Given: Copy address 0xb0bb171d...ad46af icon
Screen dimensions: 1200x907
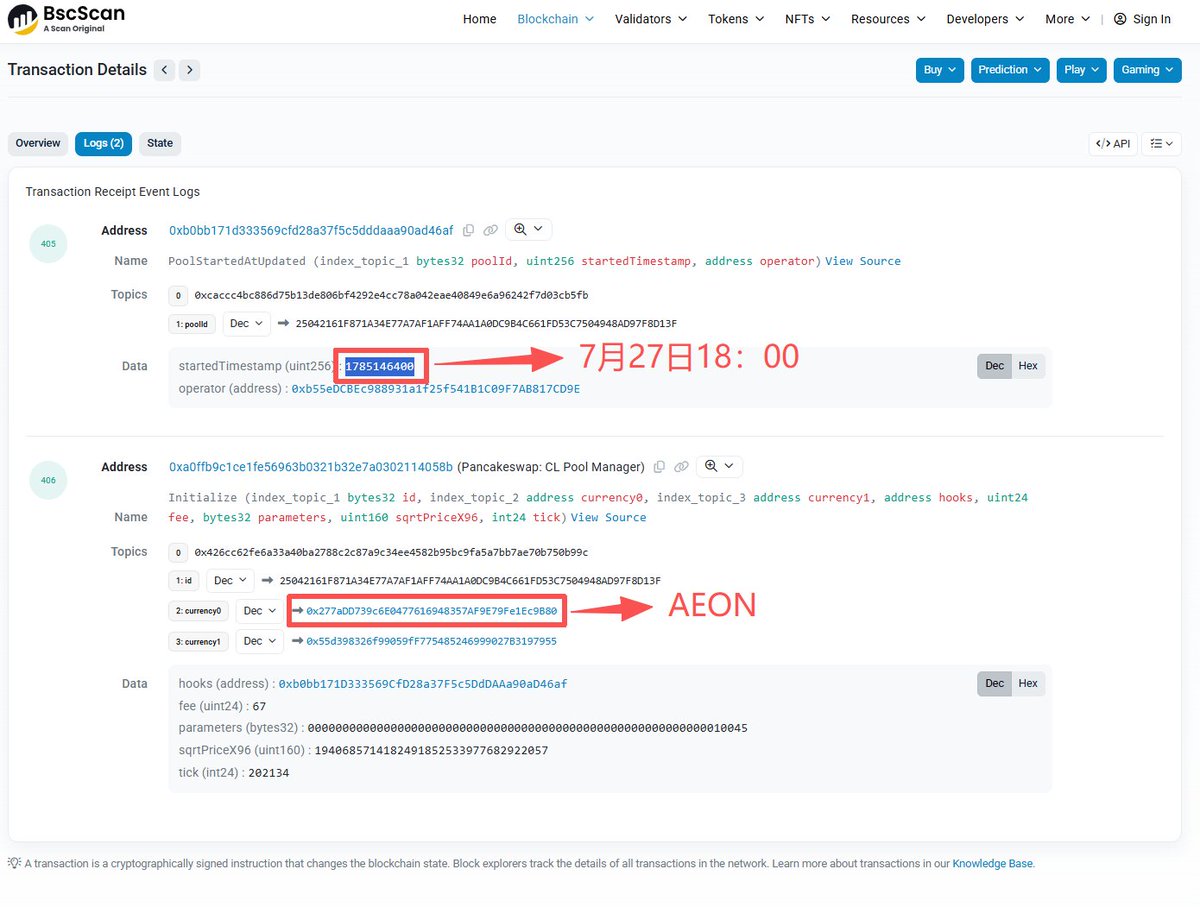Looking at the screenshot, I should (x=468, y=230).
